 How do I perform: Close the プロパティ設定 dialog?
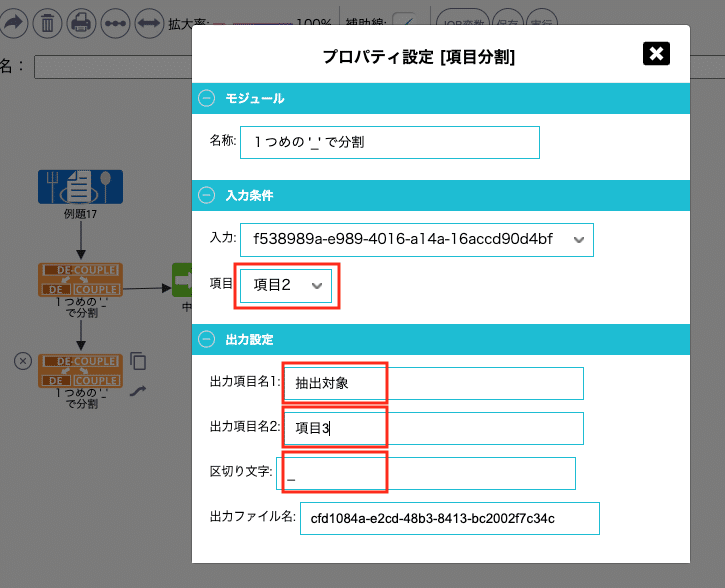point(656,54)
